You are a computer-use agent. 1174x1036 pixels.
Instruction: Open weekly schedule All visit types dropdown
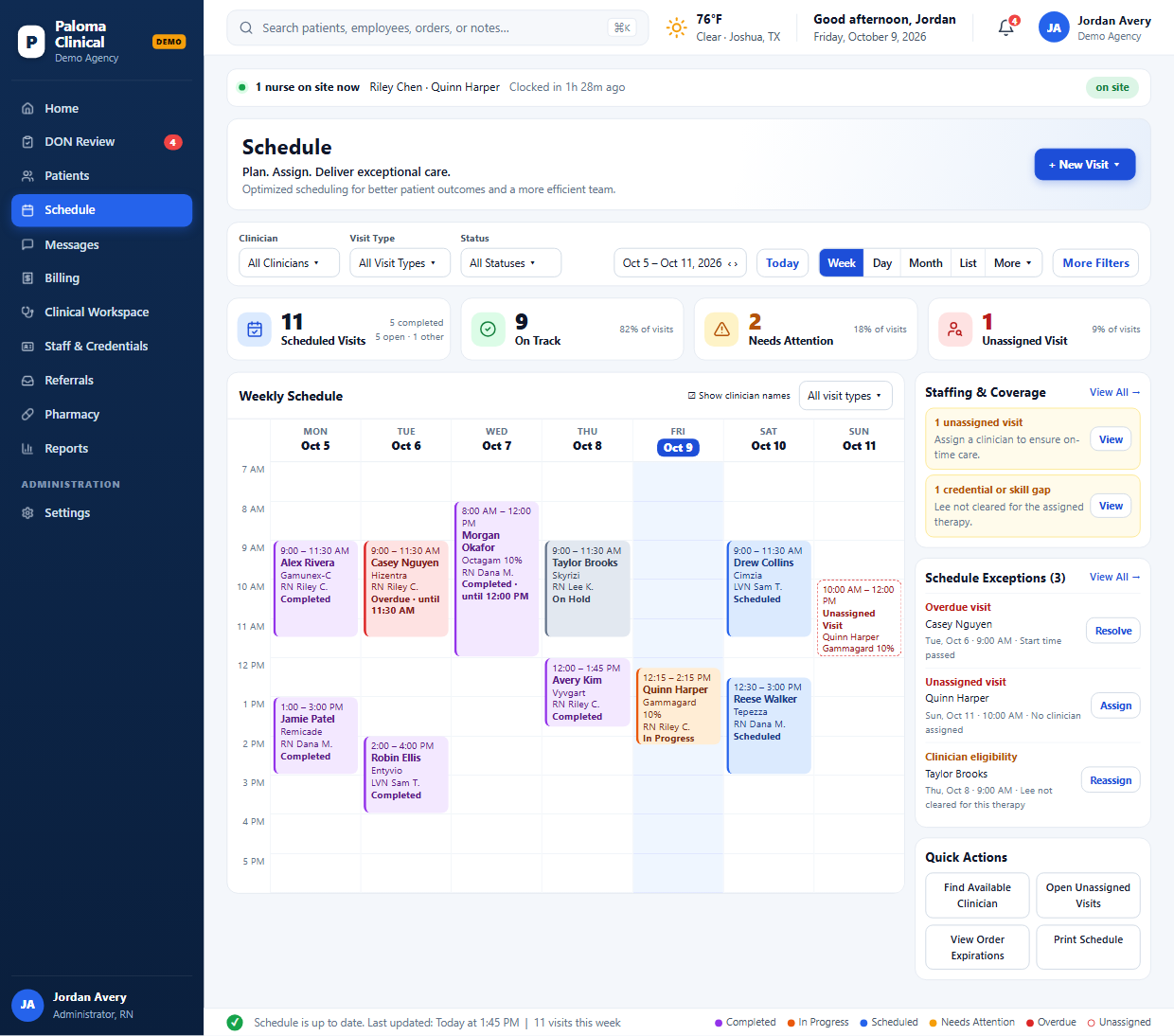(845, 396)
